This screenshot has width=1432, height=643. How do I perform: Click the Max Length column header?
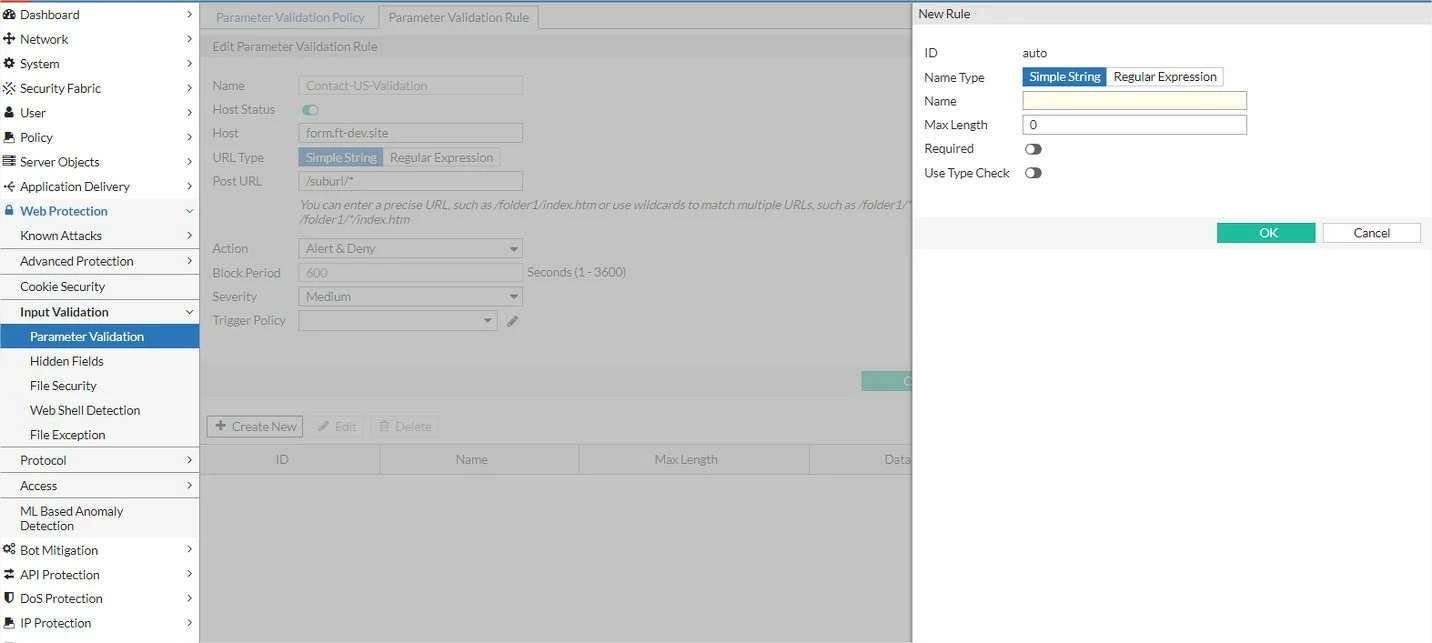[x=686, y=459]
